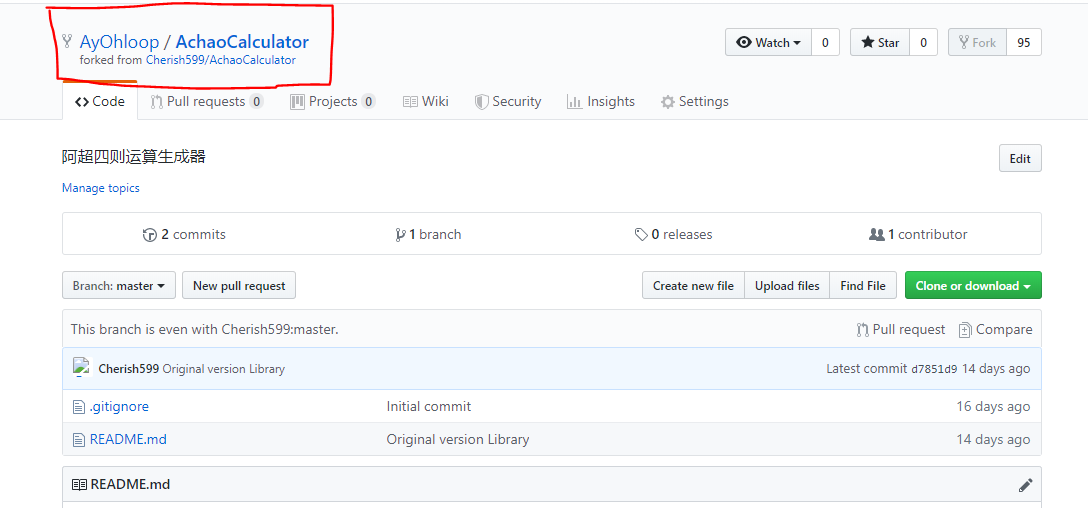This screenshot has height=508, width=1088.
Task: Click the book icon in README.md header
Action: [x=79, y=484]
